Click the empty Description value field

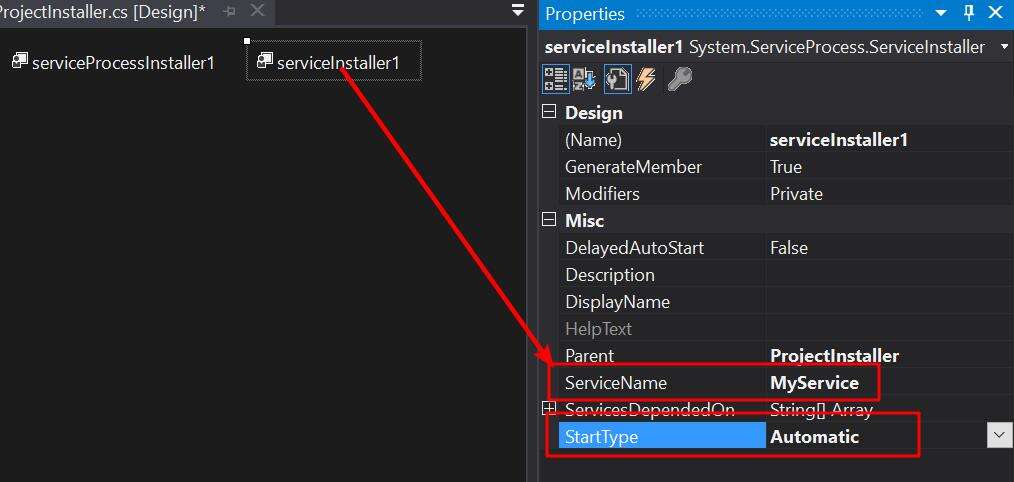[x=889, y=275]
